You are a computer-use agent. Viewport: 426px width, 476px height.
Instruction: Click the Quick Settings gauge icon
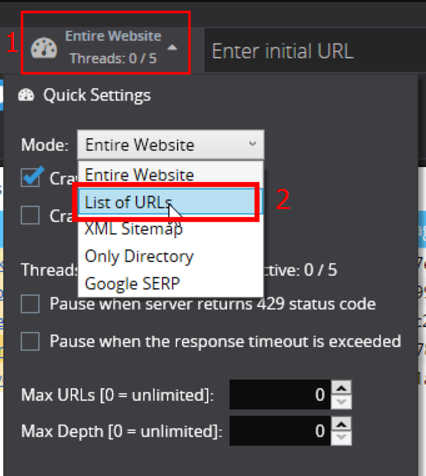pyautogui.click(x=26, y=95)
